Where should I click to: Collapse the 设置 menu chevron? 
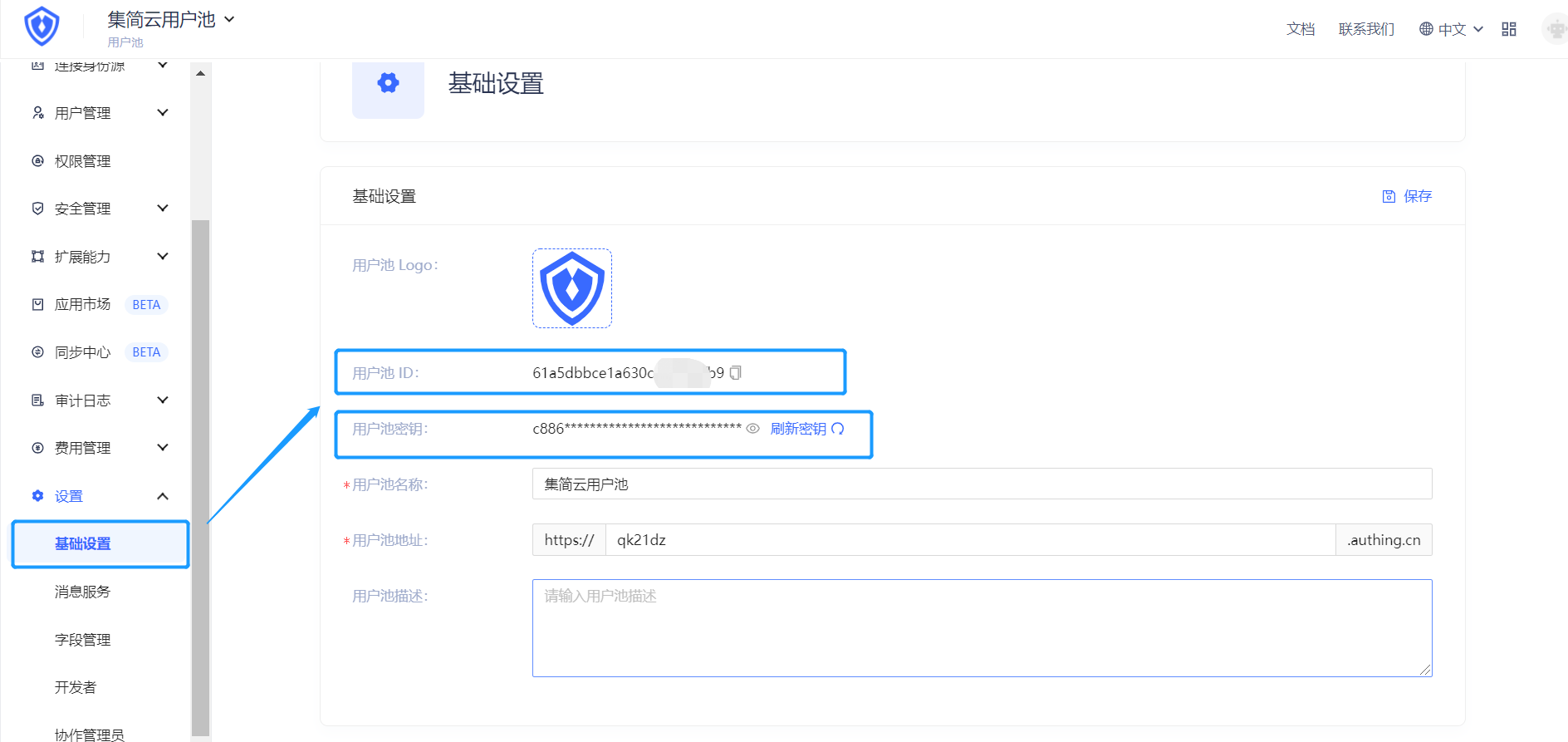163,496
